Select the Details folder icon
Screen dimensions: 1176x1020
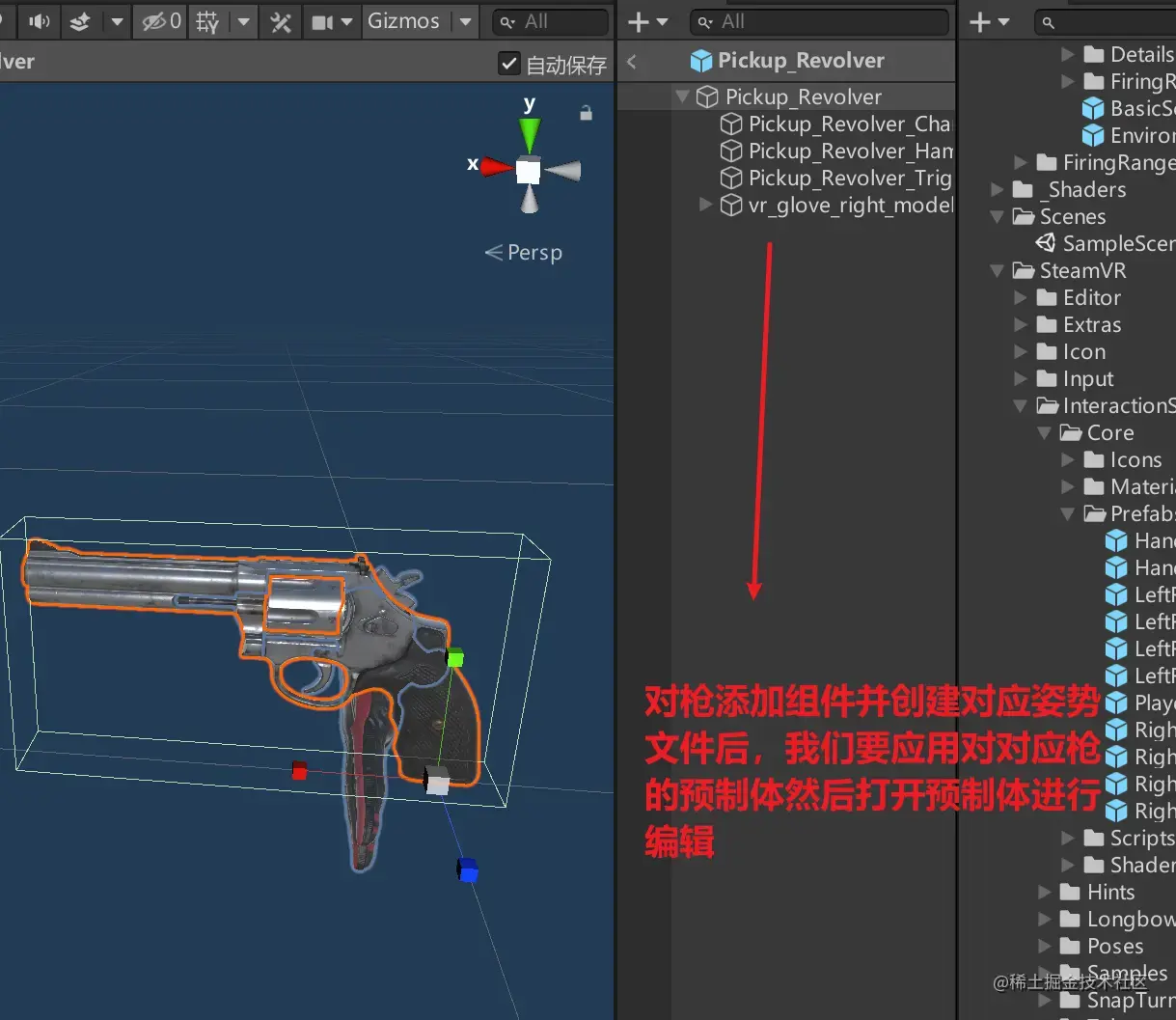point(1093,54)
